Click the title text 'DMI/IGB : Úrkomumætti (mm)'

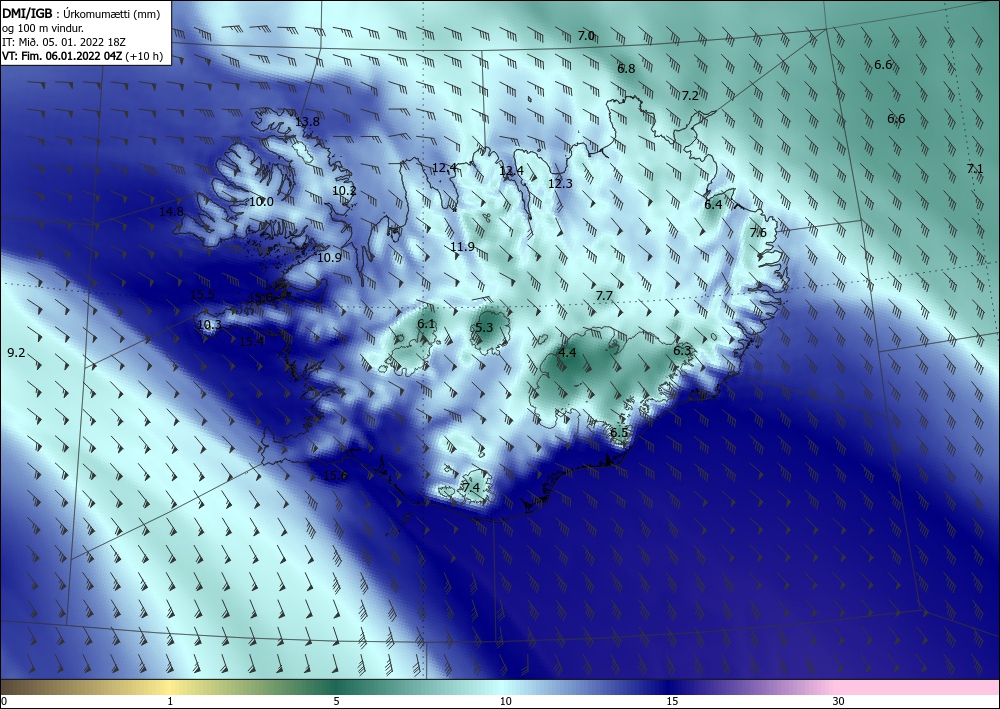click(80, 14)
